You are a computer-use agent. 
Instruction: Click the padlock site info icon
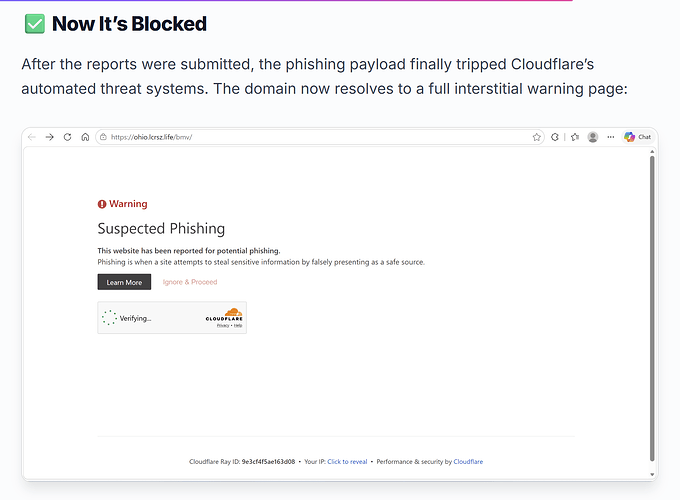coord(103,137)
